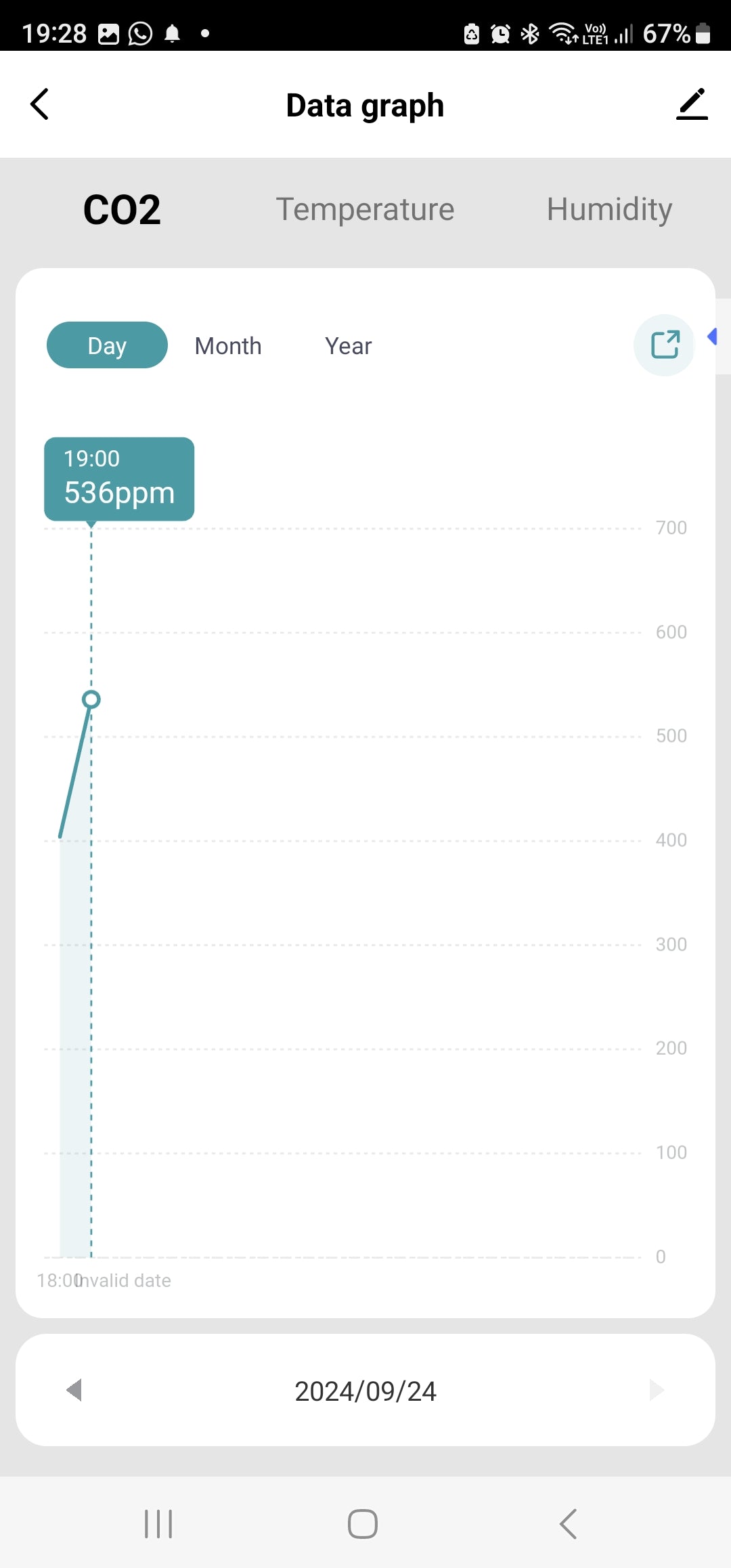Select the CO2 tab
The image size is (731, 1568).
(x=122, y=209)
